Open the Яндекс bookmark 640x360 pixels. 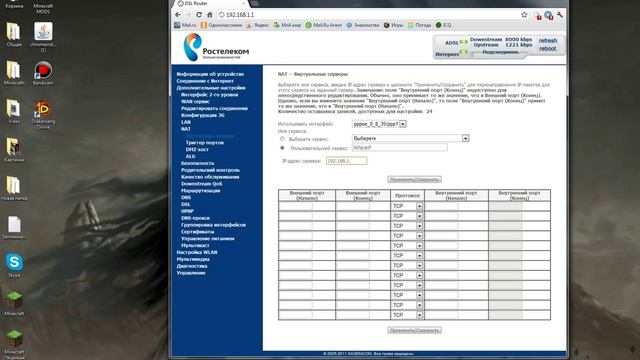(x=258, y=25)
